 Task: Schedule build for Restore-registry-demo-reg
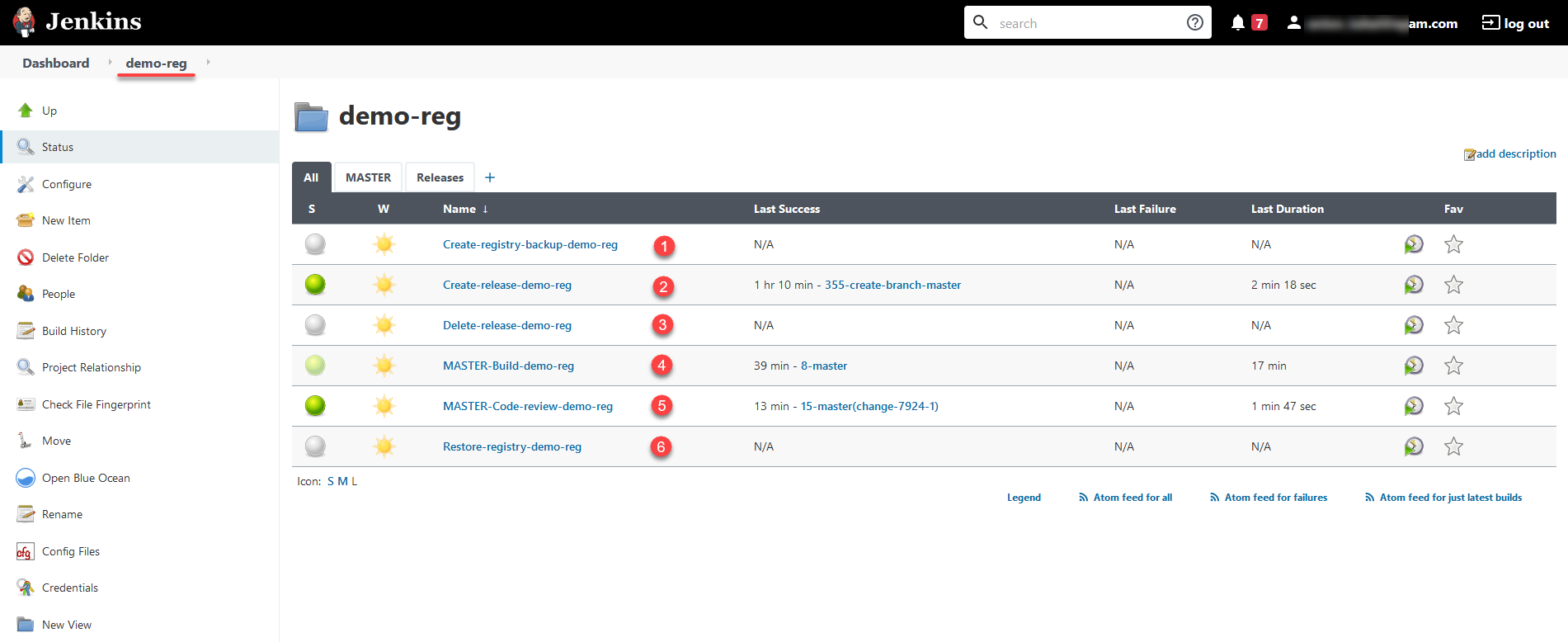[x=1414, y=446]
